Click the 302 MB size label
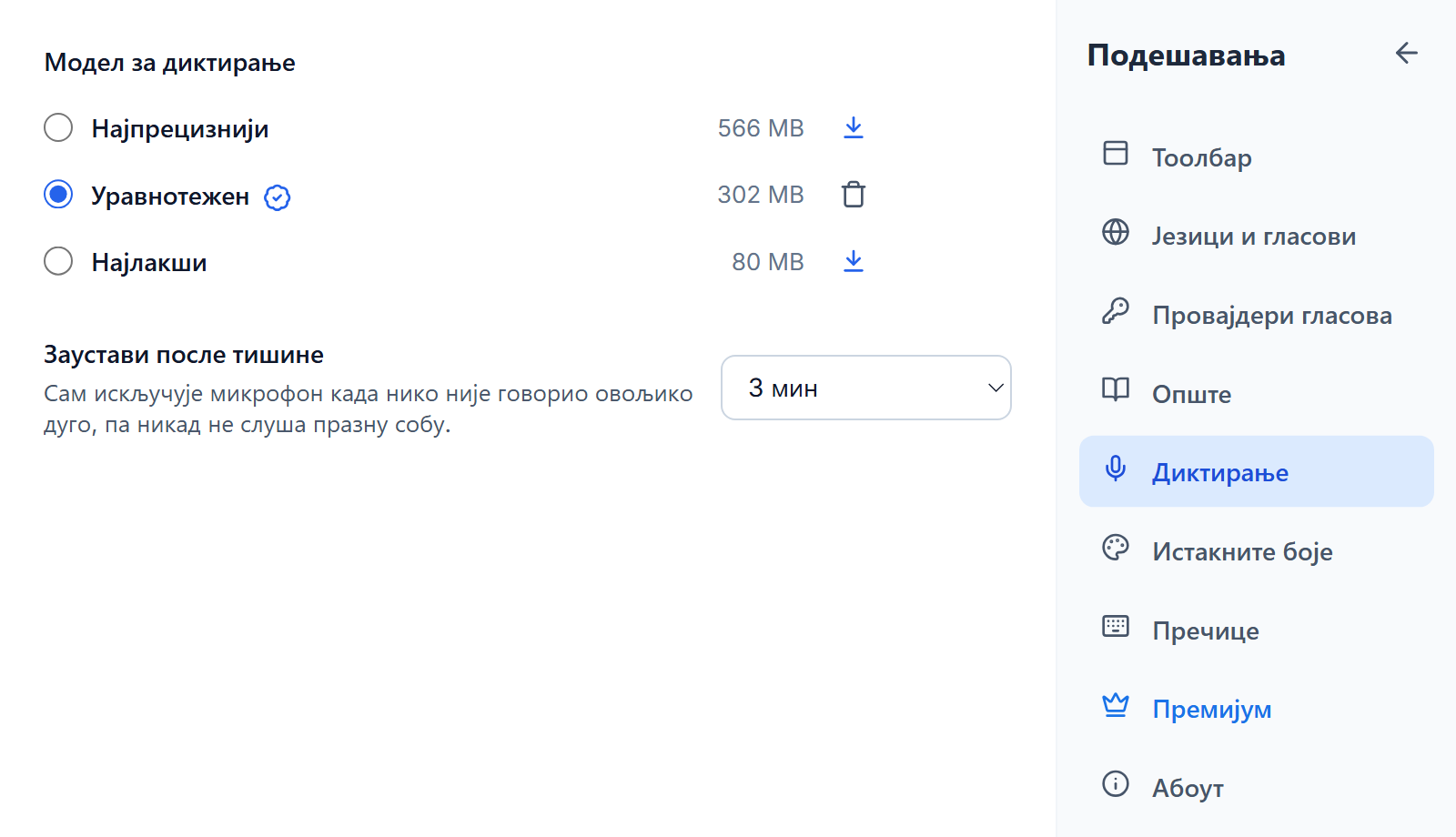Image resolution: width=1456 pixels, height=837 pixels. tap(761, 195)
